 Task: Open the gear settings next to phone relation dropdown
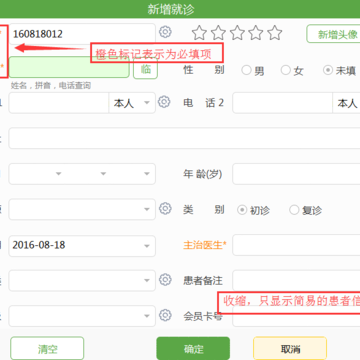[x=164, y=102]
